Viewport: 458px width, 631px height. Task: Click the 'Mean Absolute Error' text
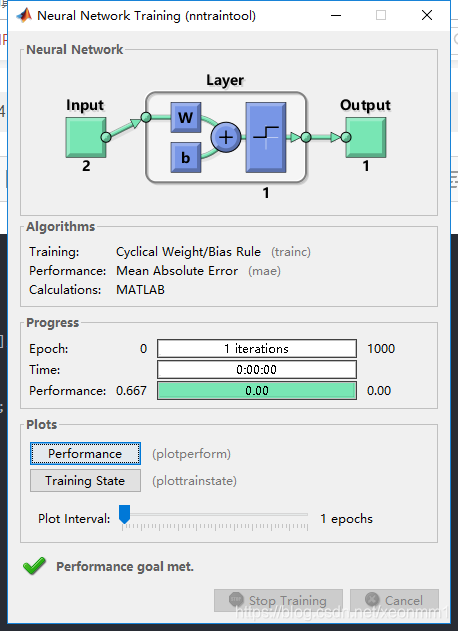coord(177,271)
